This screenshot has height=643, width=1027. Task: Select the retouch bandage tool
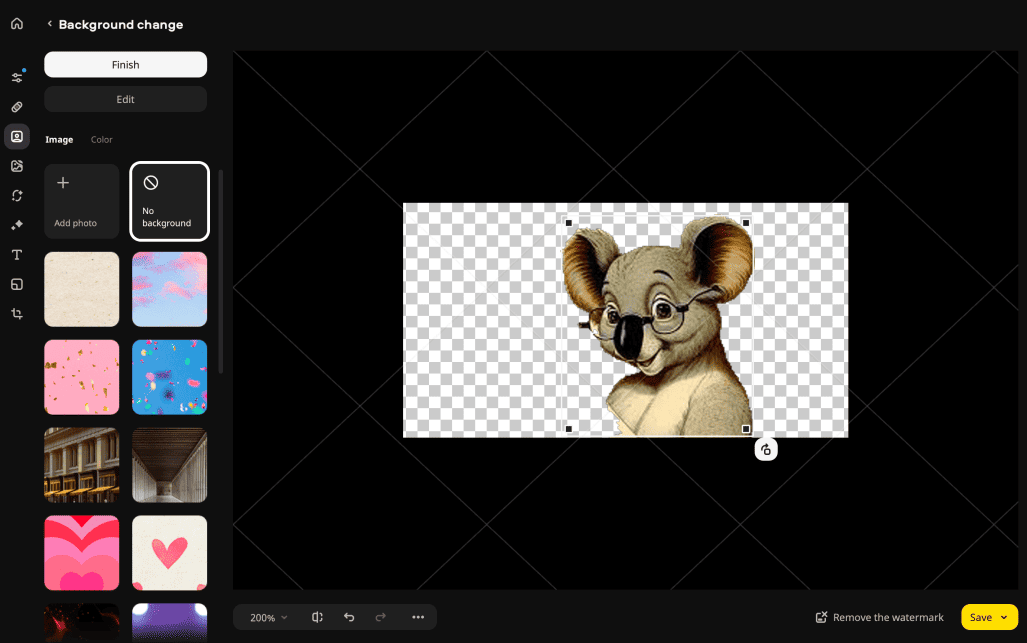tap(17, 107)
